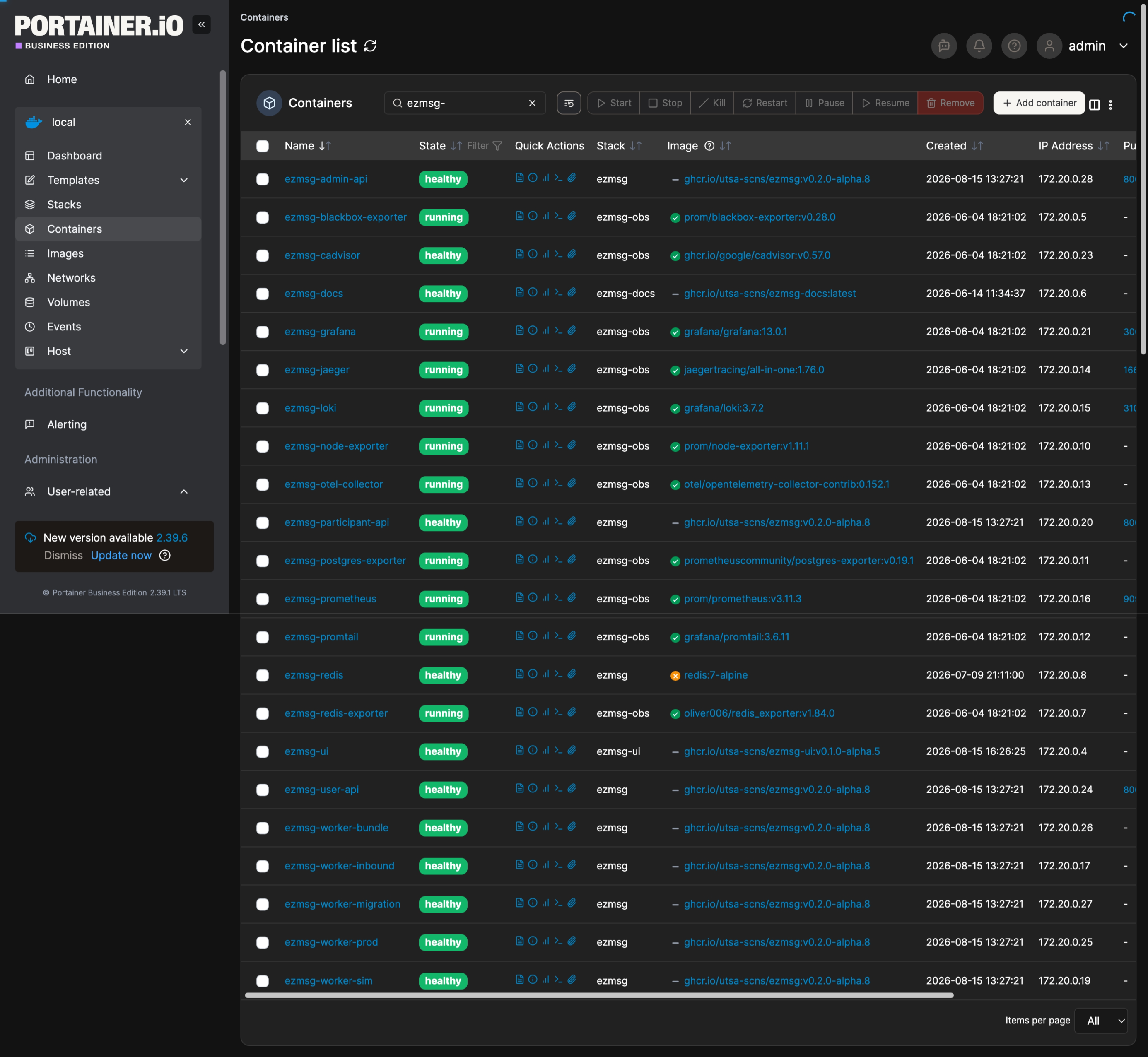This screenshot has height=1057, width=1148.
Task: Select the ezmsg-postgres-exporter row checkbox
Action: (x=263, y=561)
